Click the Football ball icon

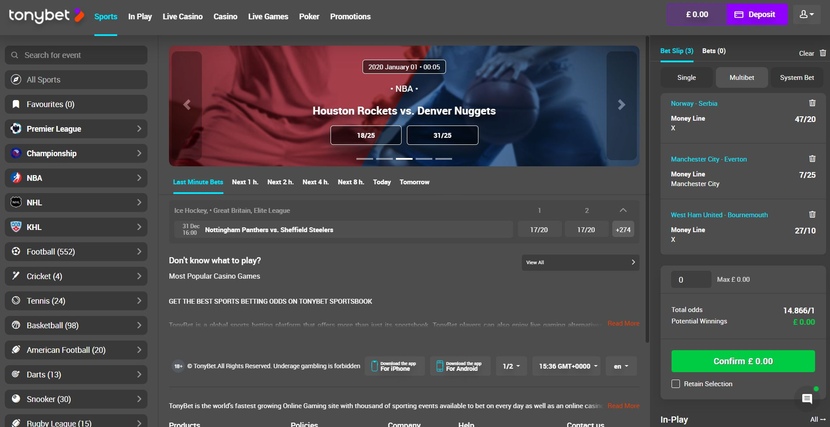(16, 251)
